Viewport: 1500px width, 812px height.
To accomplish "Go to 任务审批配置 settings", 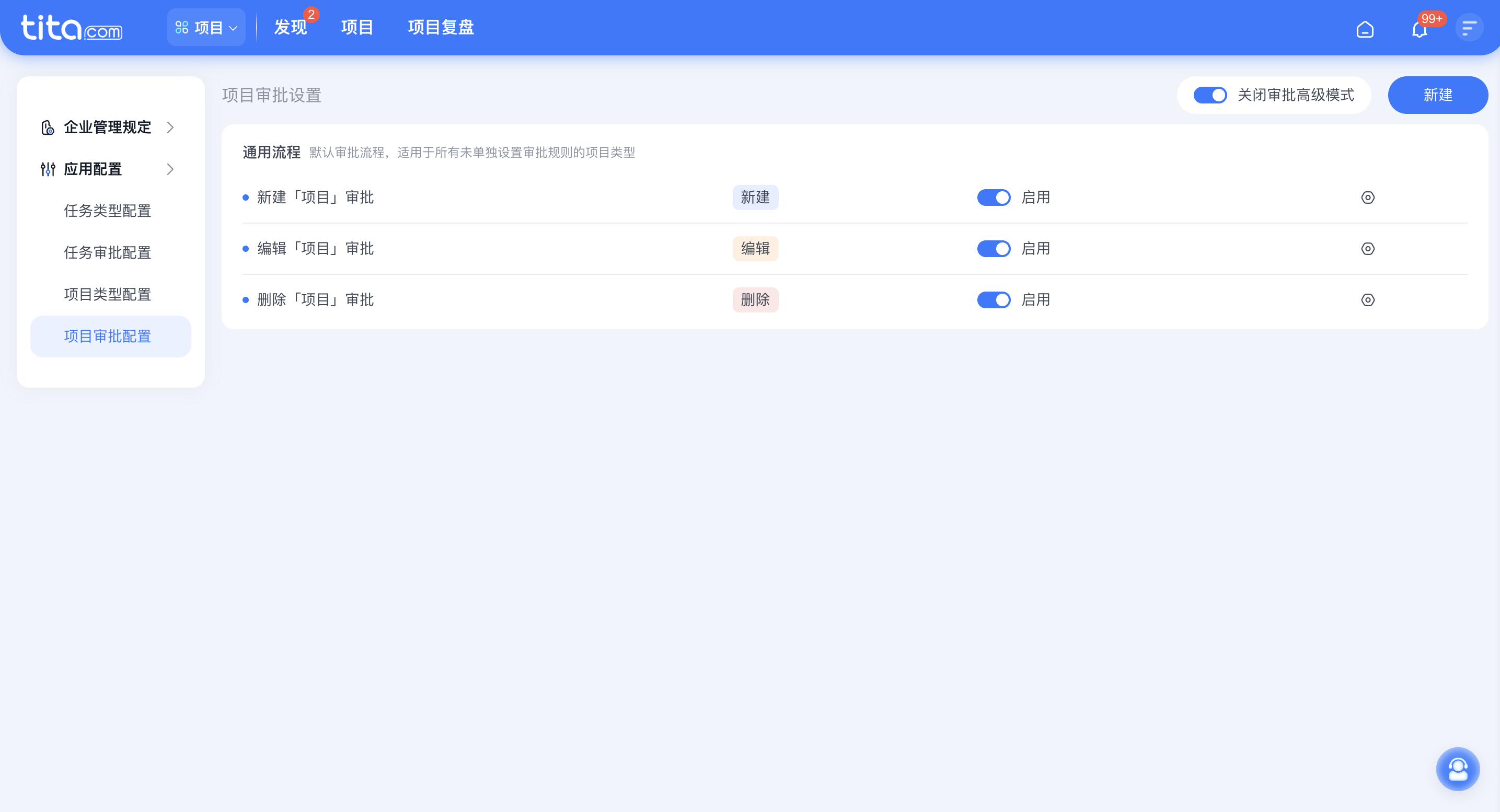I will (107, 252).
